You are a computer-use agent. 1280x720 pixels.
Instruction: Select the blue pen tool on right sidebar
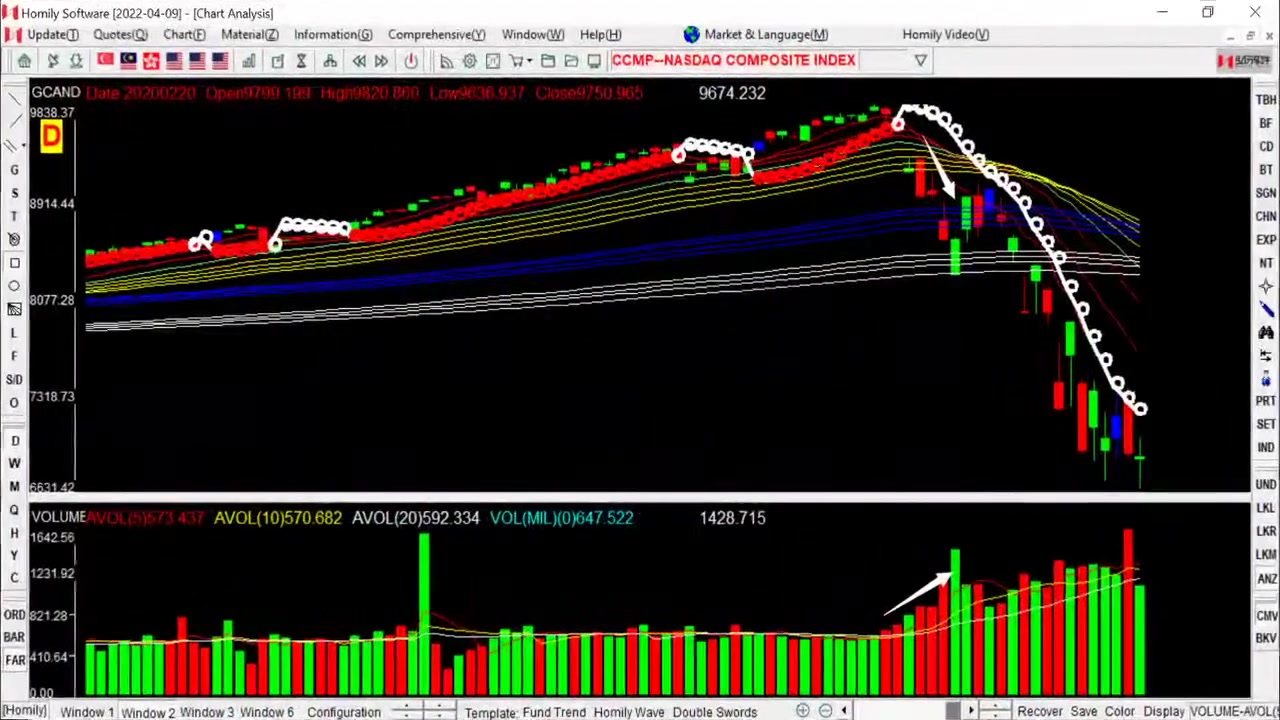coord(1266,310)
